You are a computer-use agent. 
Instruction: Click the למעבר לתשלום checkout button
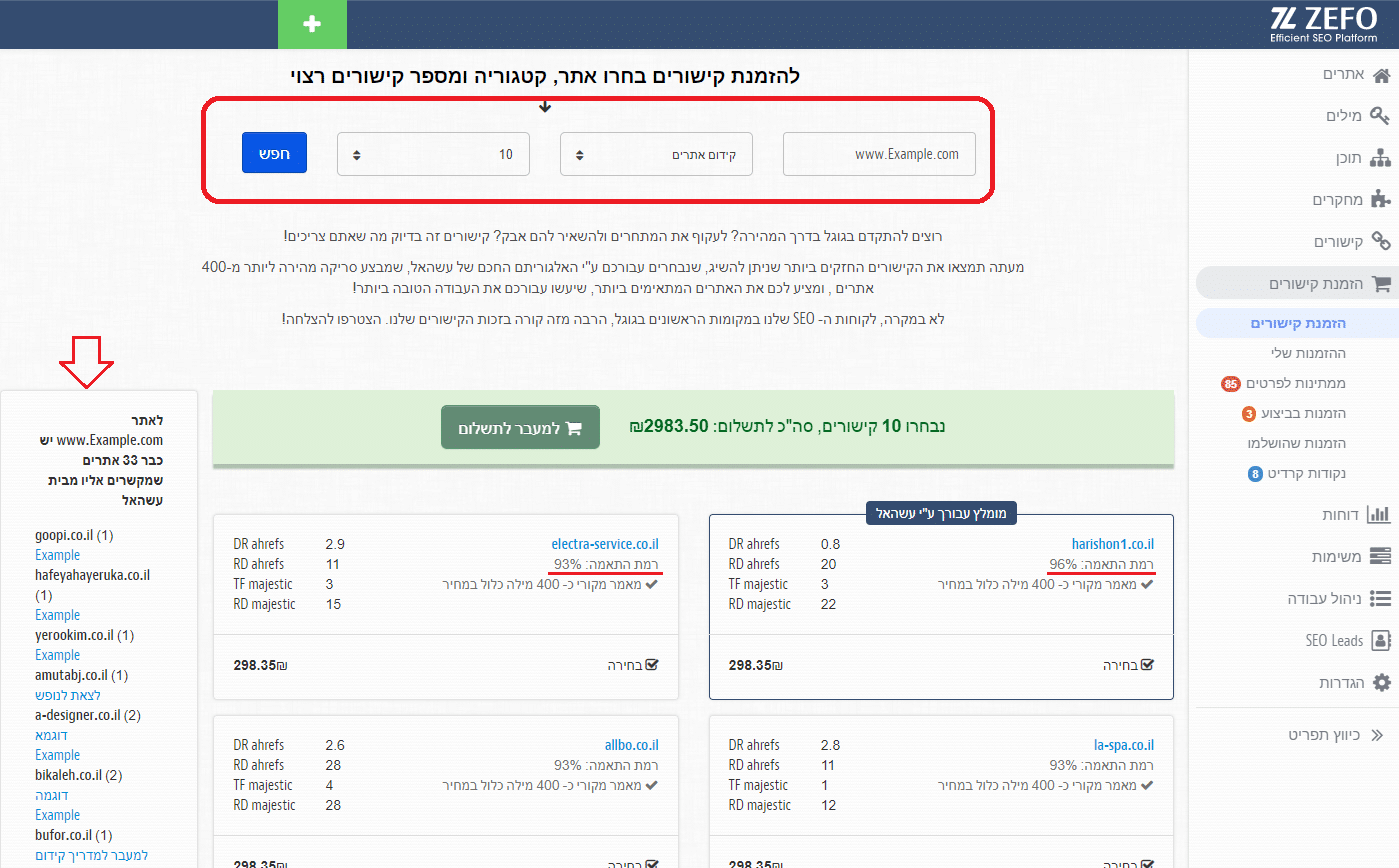pos(520,427)
